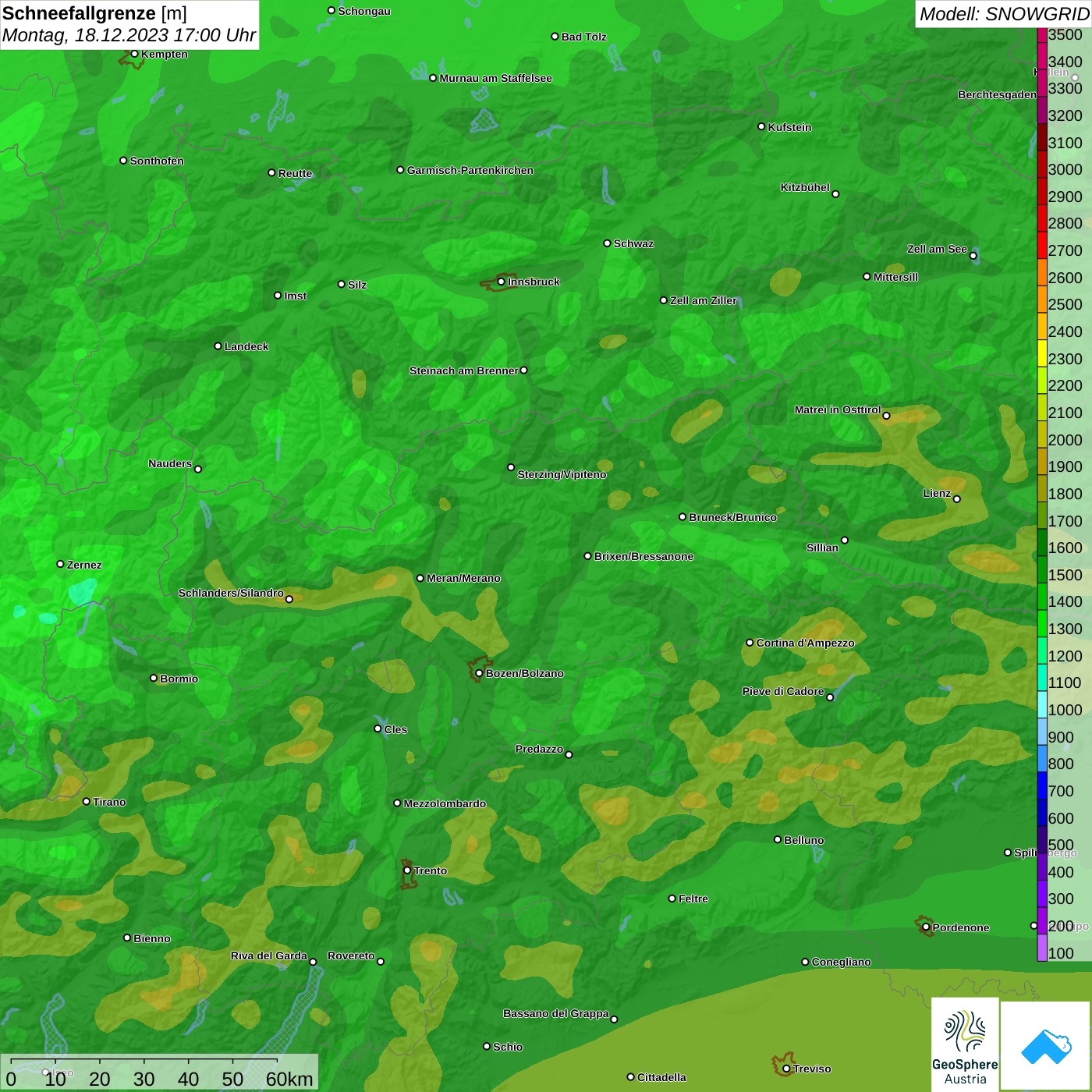Click the "Schneefallgrenze [m]" title

[95, 12]
